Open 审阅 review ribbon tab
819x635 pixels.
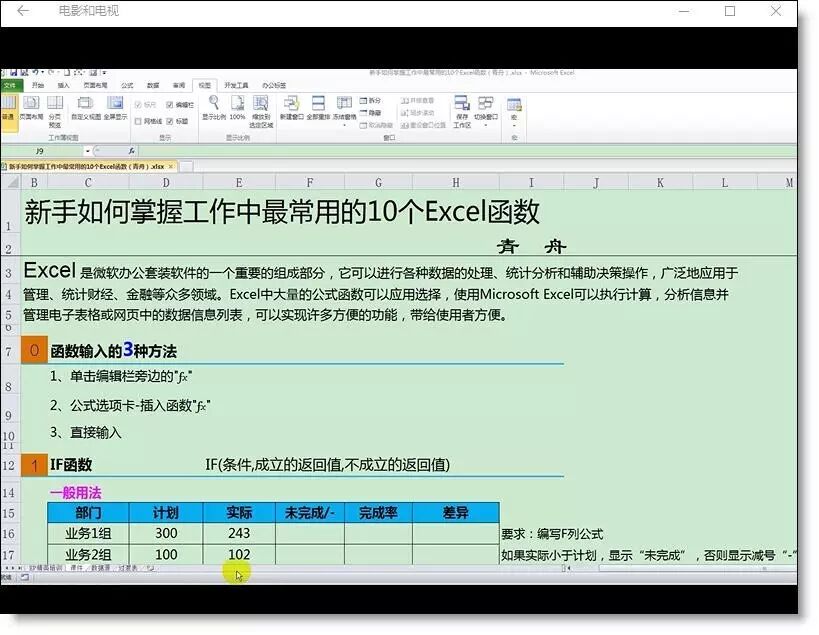point(179,85)
